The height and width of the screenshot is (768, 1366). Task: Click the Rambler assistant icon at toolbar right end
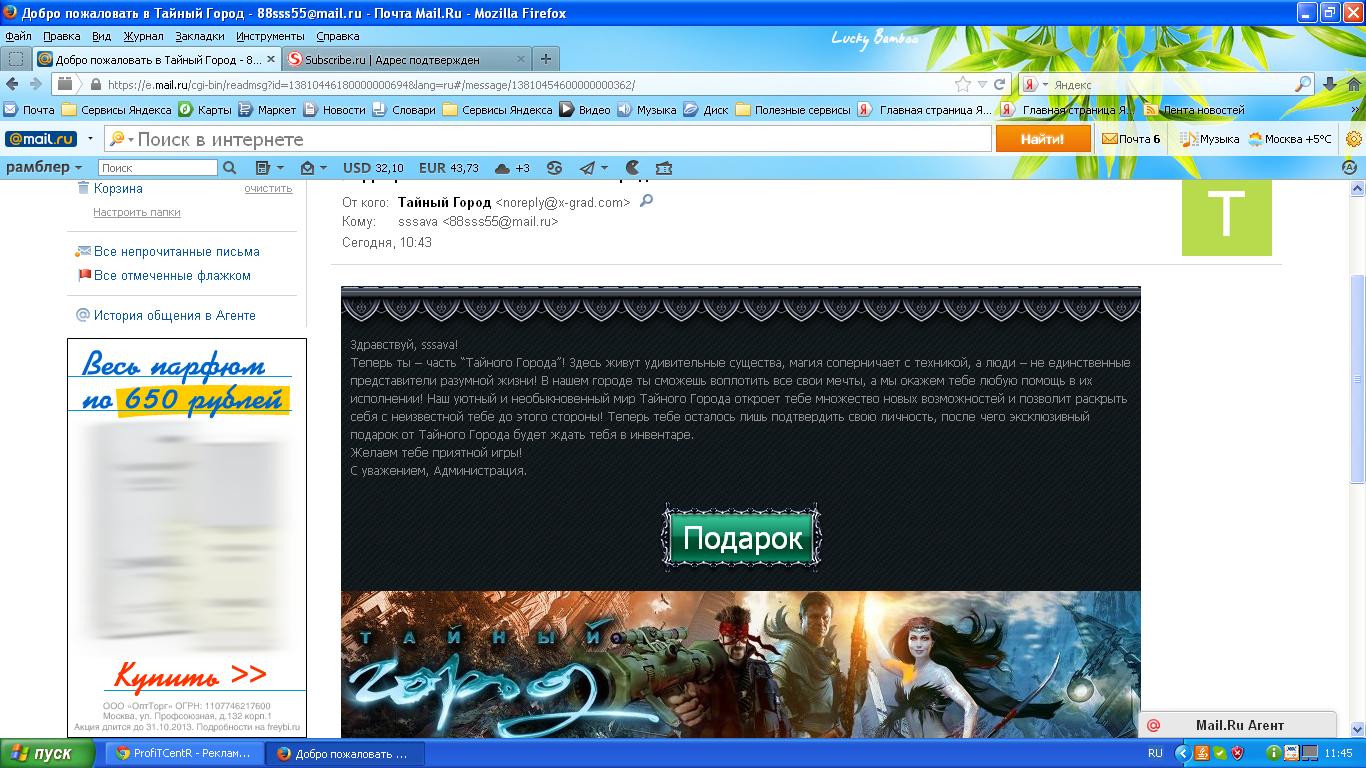tap(1349, 168)
